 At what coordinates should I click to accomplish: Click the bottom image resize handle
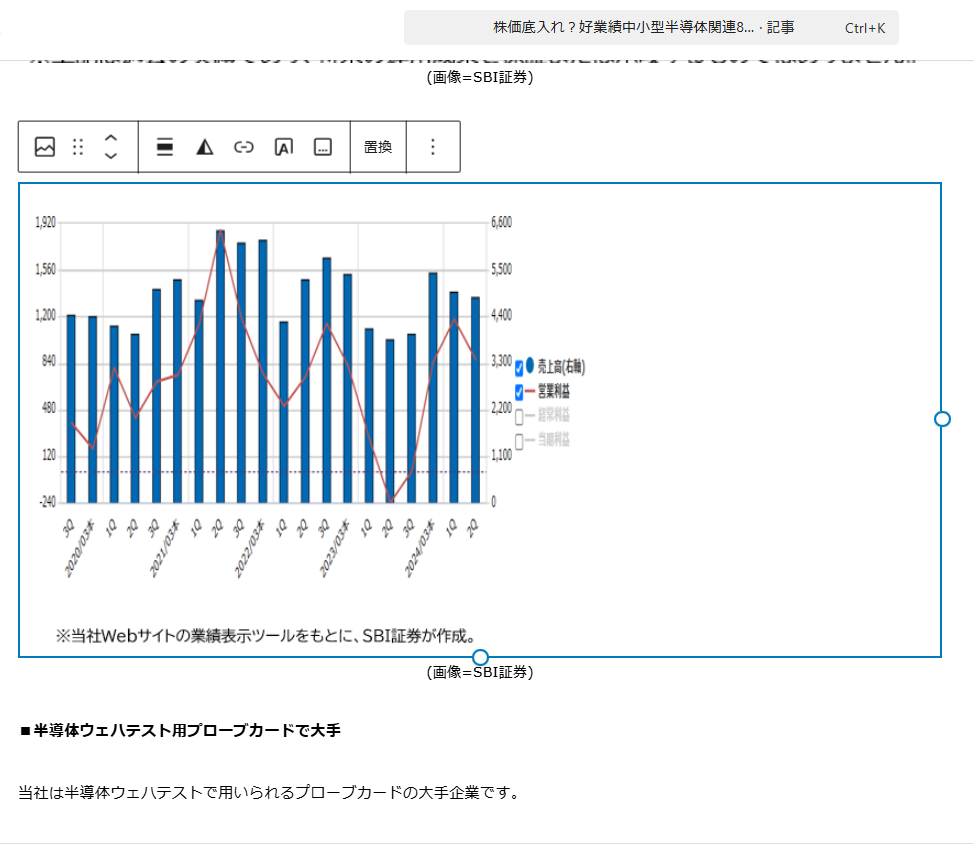[480, 657]
